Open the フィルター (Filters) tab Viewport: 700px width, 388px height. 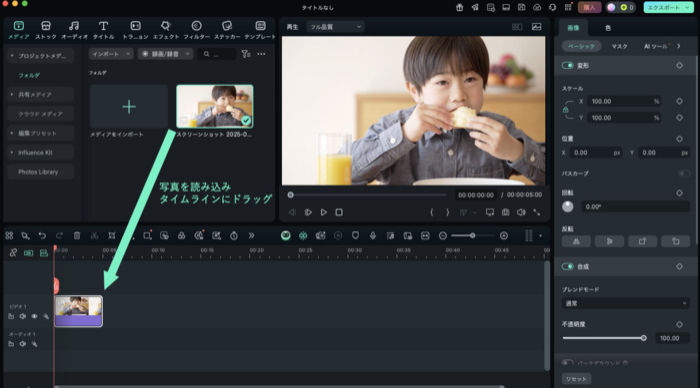pyautogui.click(x=196, y=30)
